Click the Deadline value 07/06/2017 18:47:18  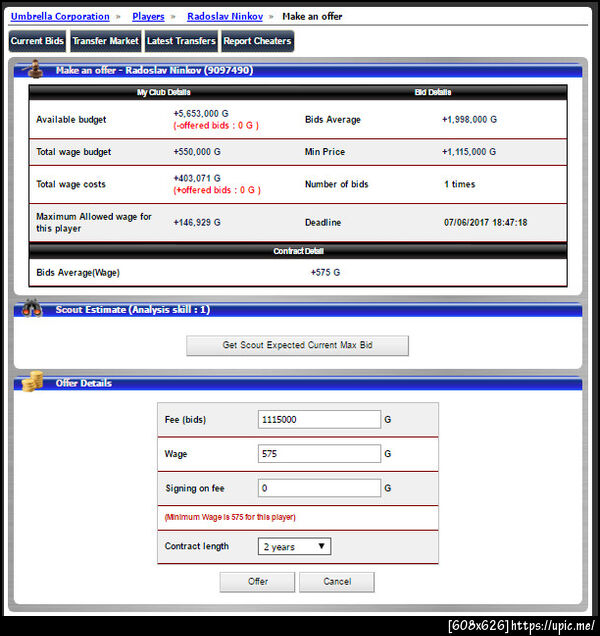tap(486, 222)
